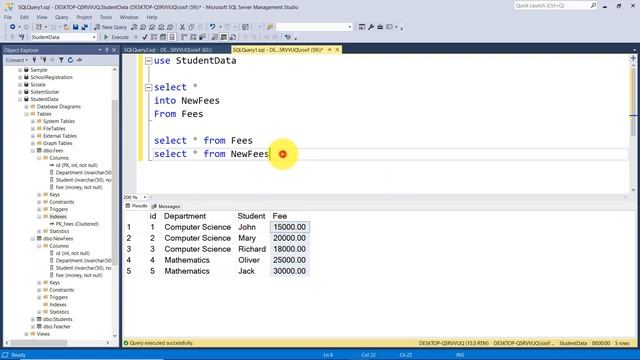
Task: Select the Results tab
Action: pos(137,206)
